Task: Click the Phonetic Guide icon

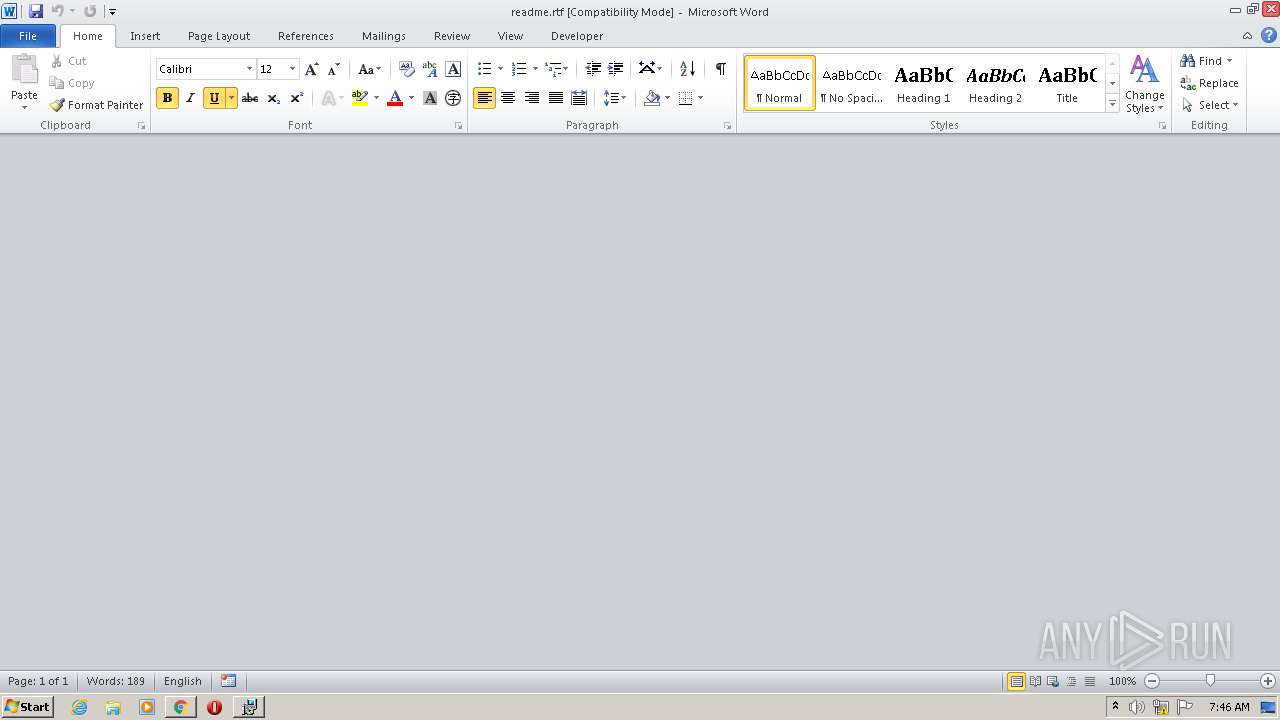Action: point(430,69)
